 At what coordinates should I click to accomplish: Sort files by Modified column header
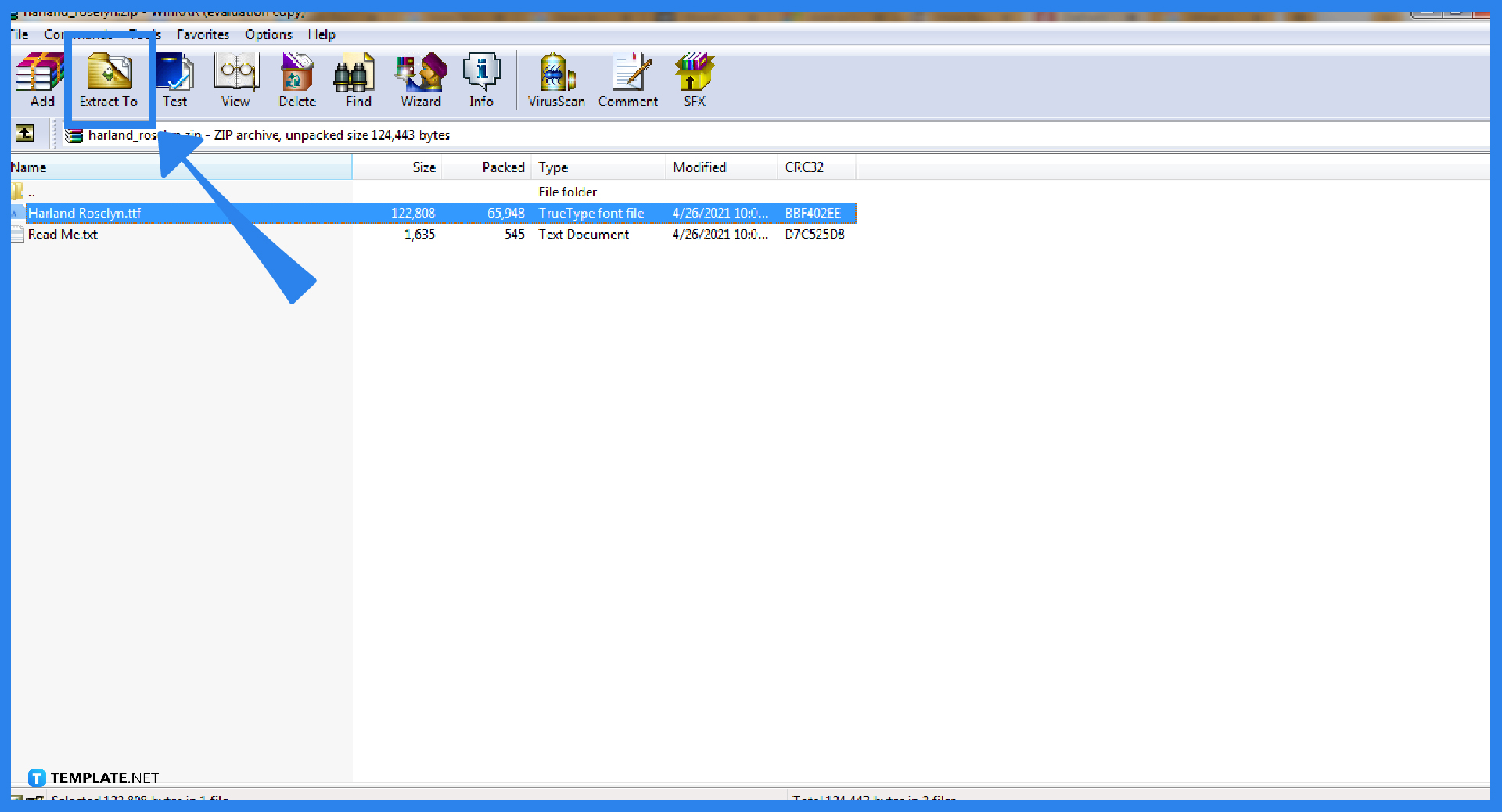click(x=699, y=167)
